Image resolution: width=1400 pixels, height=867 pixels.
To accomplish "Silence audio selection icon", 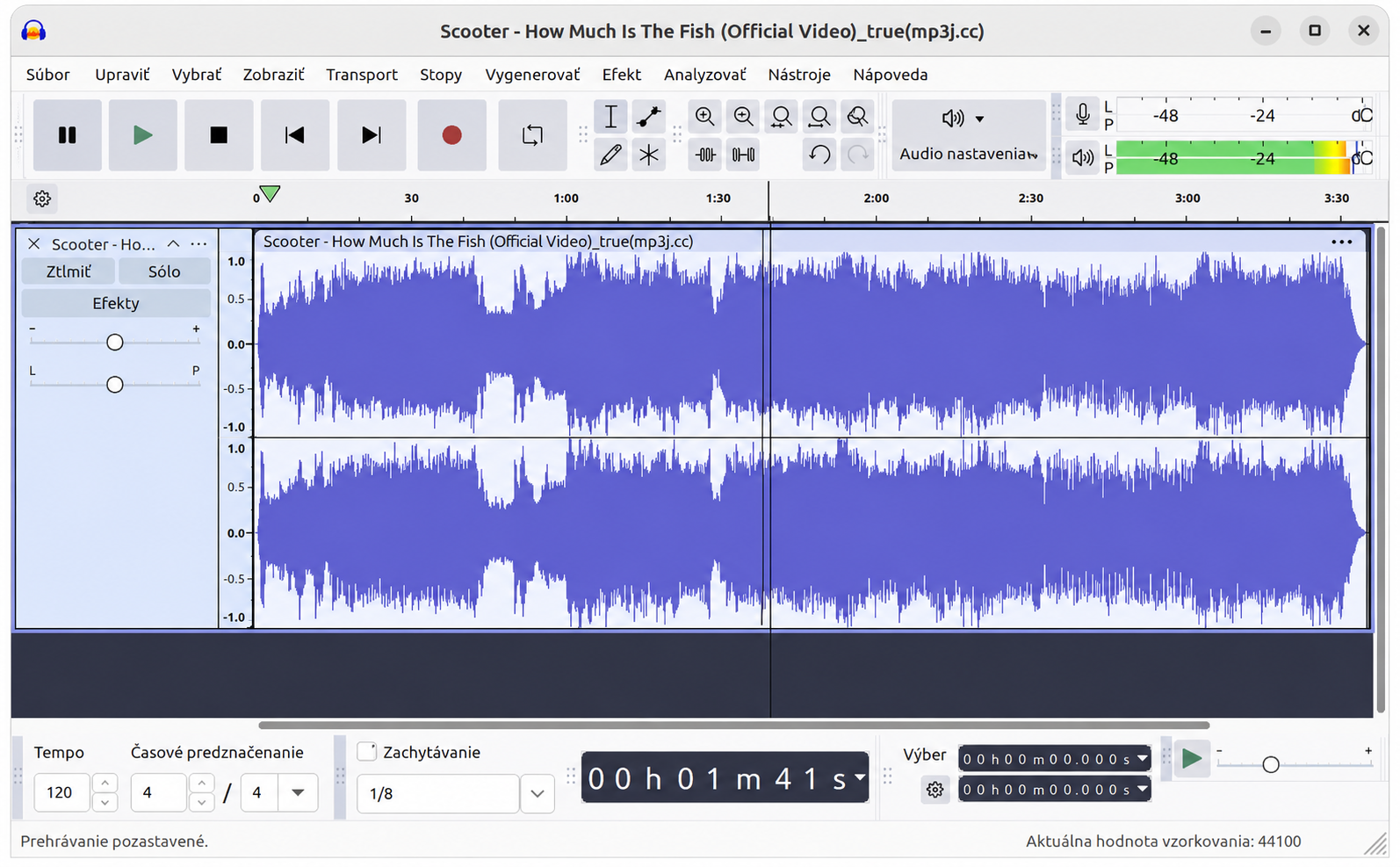I will pyautogui.click(x=743, y=155).
